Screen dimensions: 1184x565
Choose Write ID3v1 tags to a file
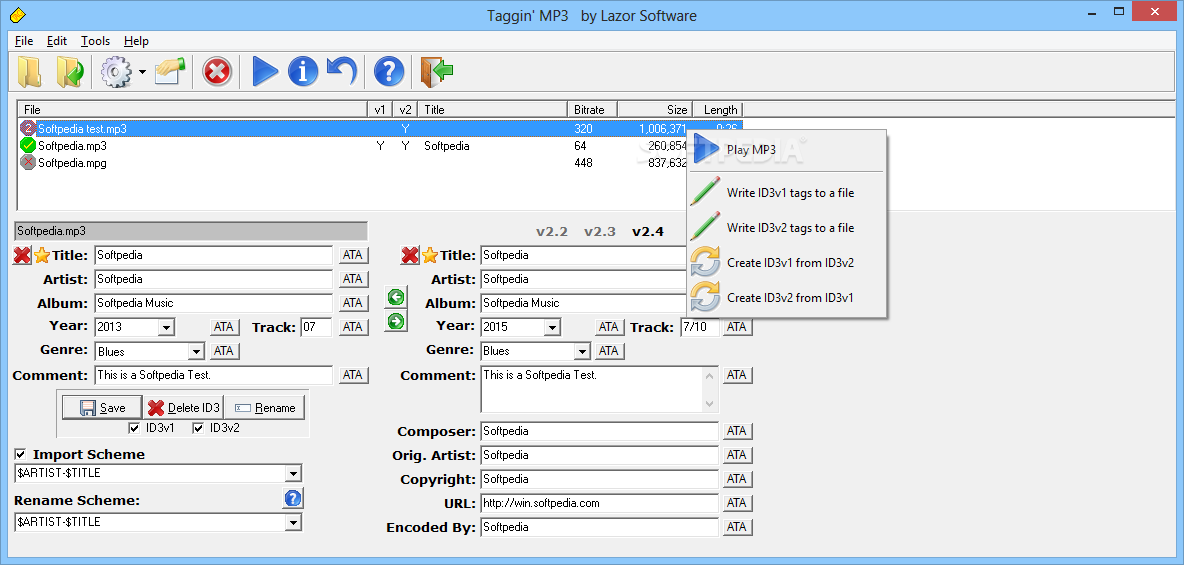[x=786, y=193]
